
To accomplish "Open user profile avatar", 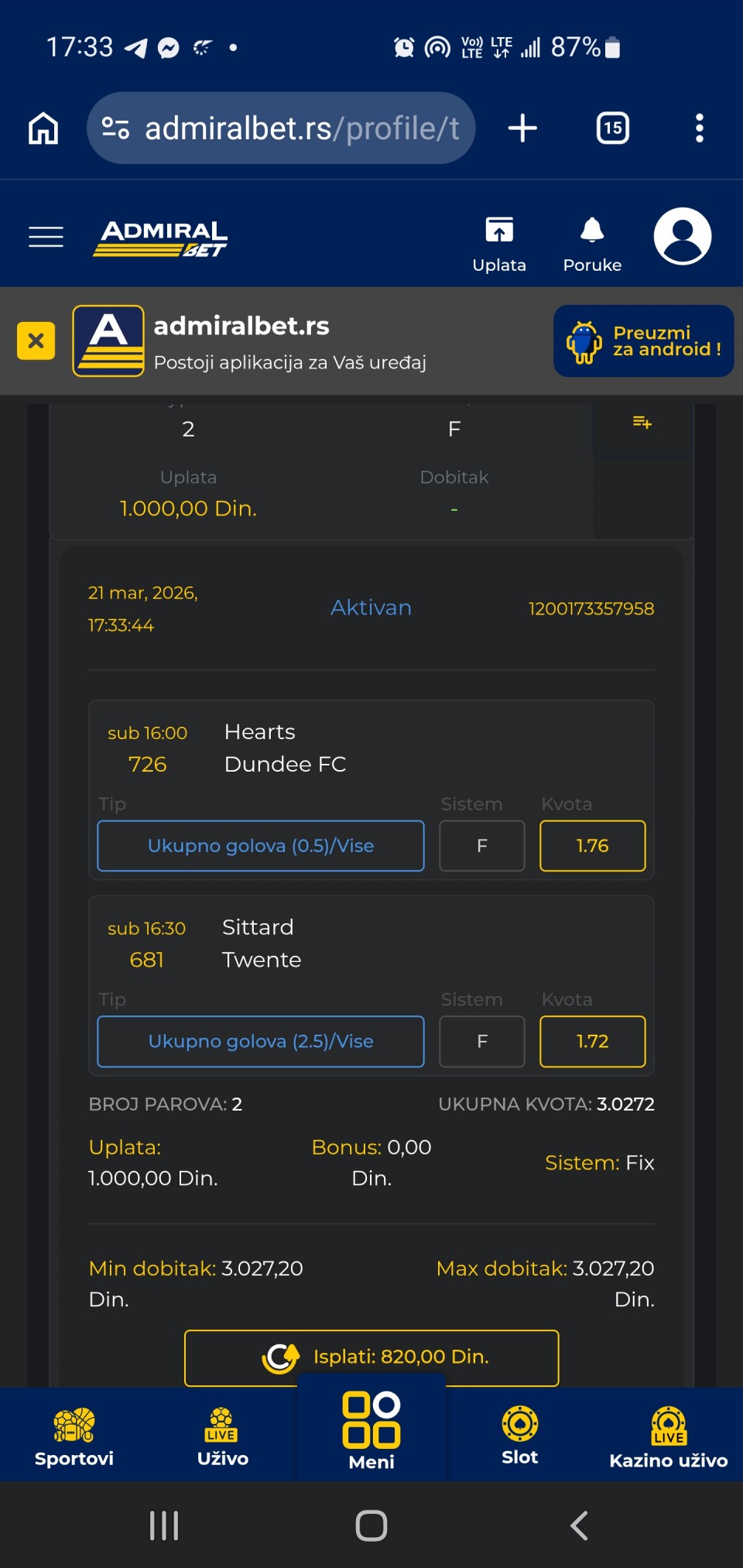I will (x=682, y=236).
